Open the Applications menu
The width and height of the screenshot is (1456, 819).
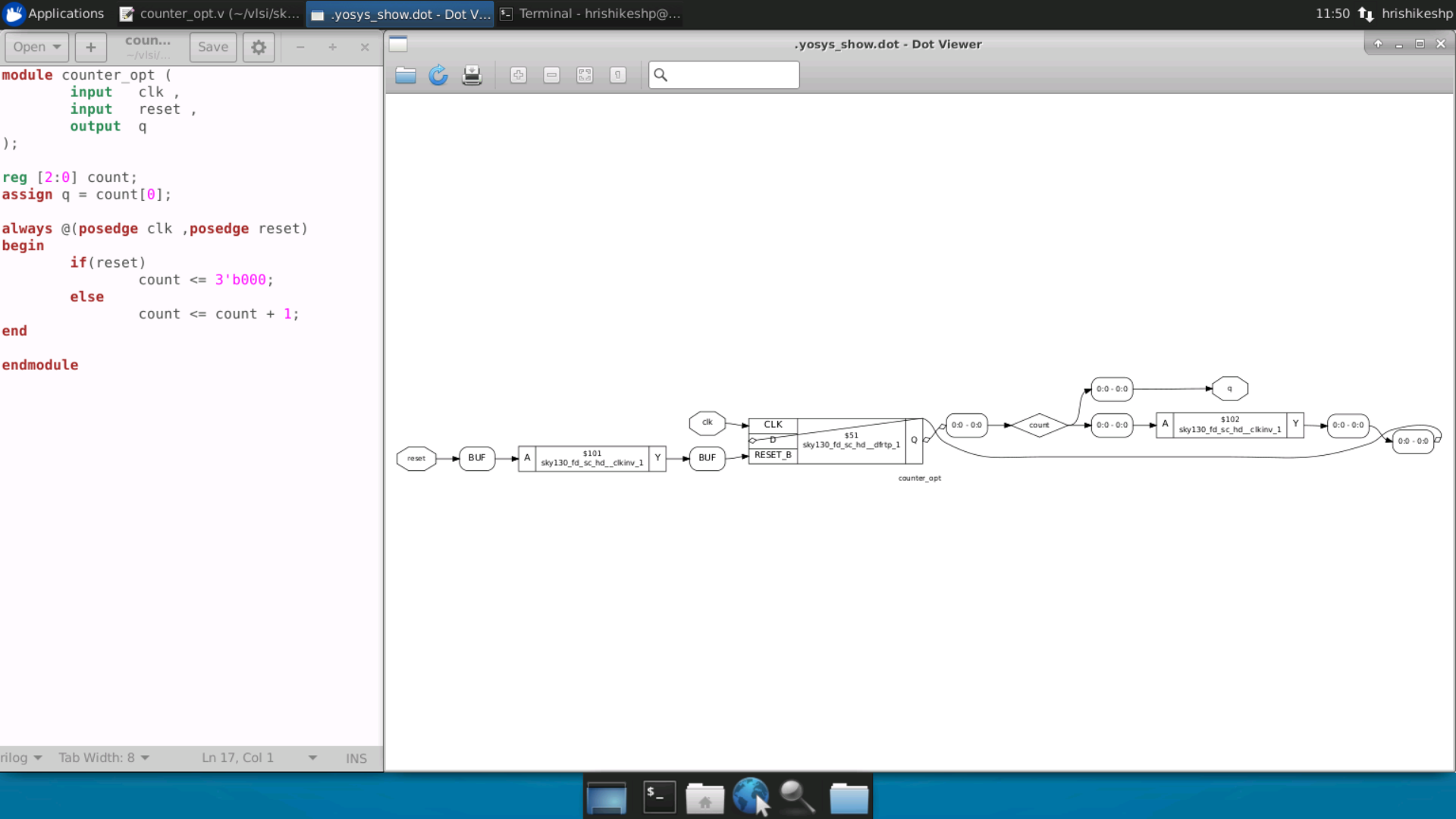click(x=55, y=14)
